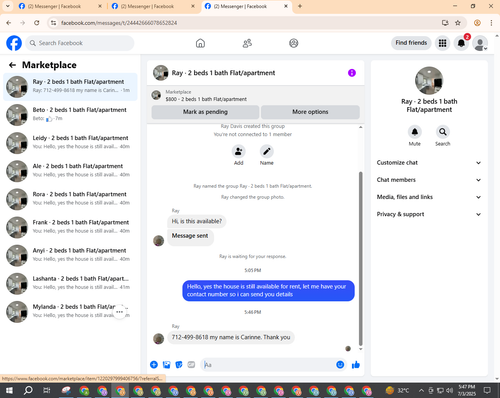Open the Chrome tab search dropdown
500x398 pixels.
(x=7, y=6)
